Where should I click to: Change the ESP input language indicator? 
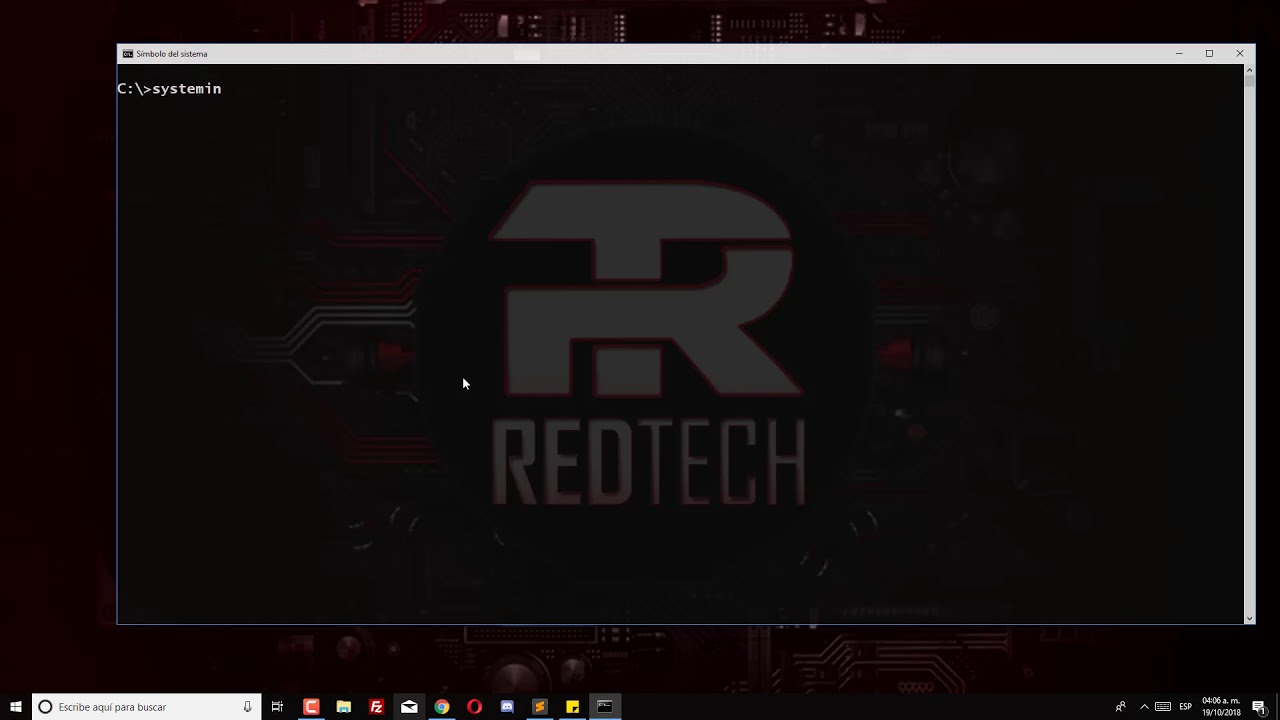coord(1185,707)
